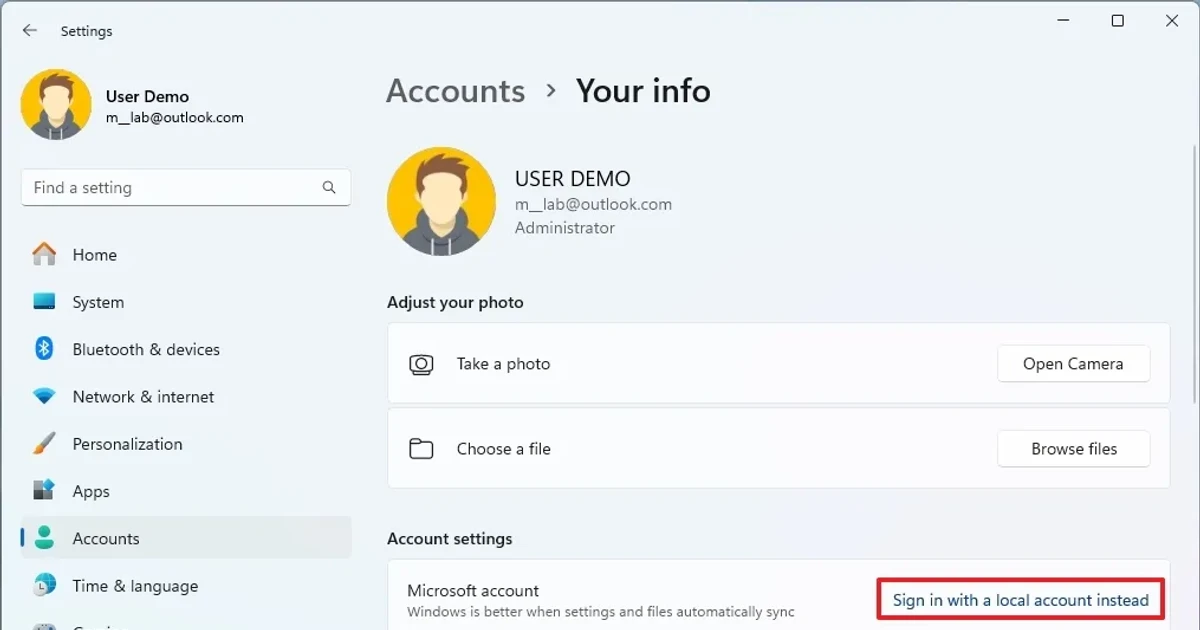The image size is (1200, 630).
Task: Click the Accounts person icon
Action: (44, 538)
